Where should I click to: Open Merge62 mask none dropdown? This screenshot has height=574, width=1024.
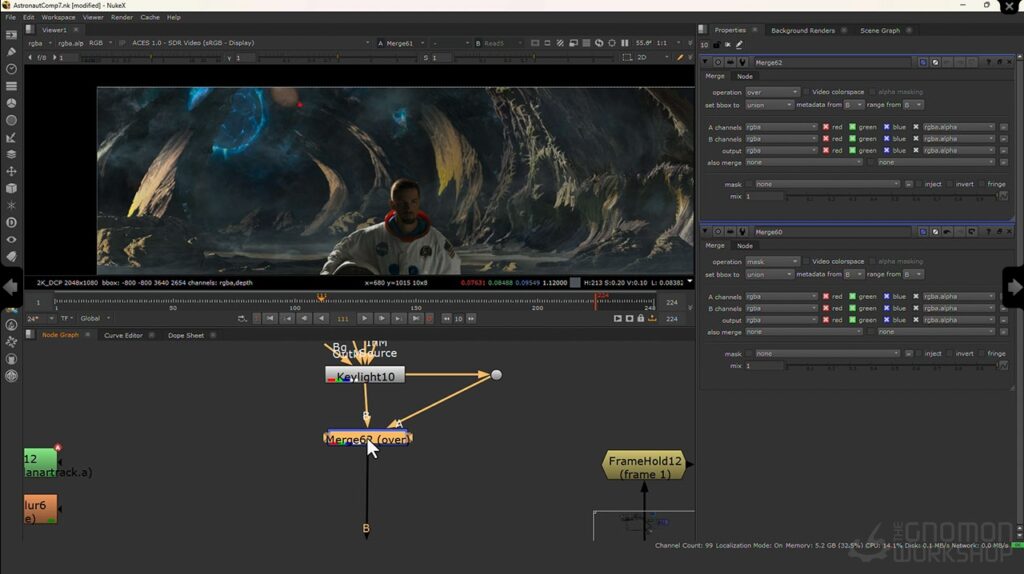pyautogui.click(x=827, y=184)
